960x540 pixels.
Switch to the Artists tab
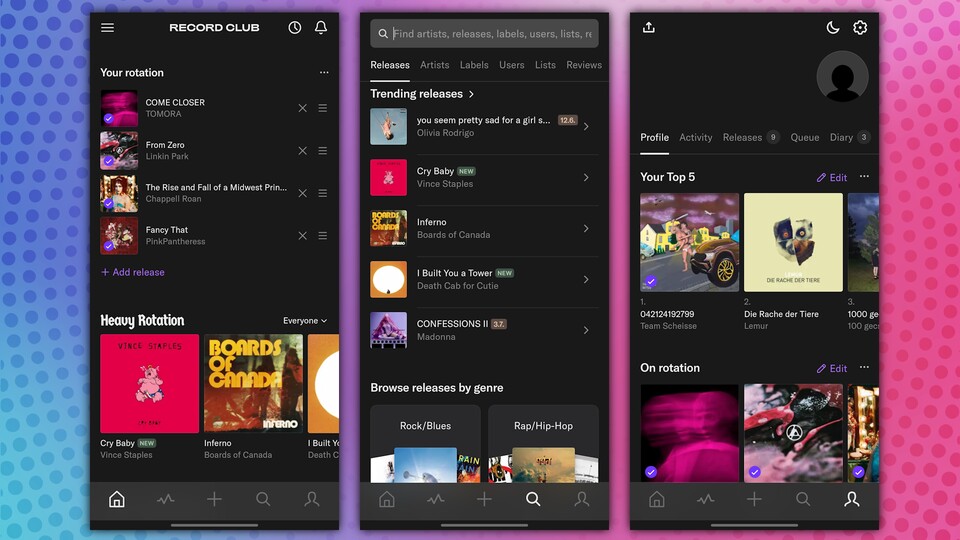pyautogui.click(x=435, y=65)
